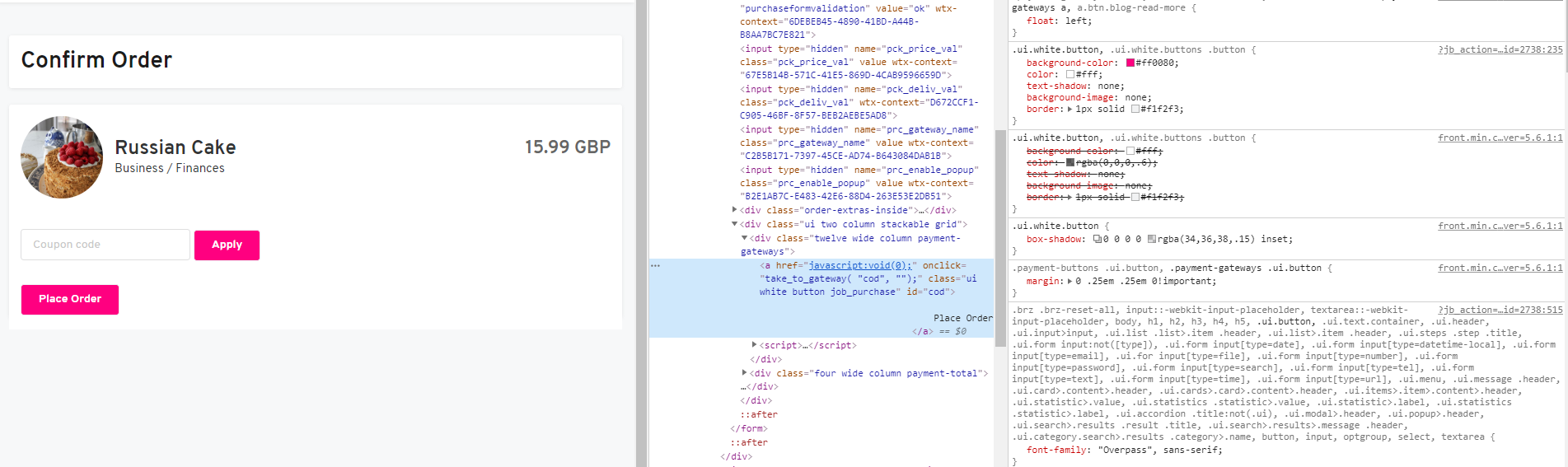Open the Russian Cake title link
This screenshot has height=467, width=1568.
point(176,147)
